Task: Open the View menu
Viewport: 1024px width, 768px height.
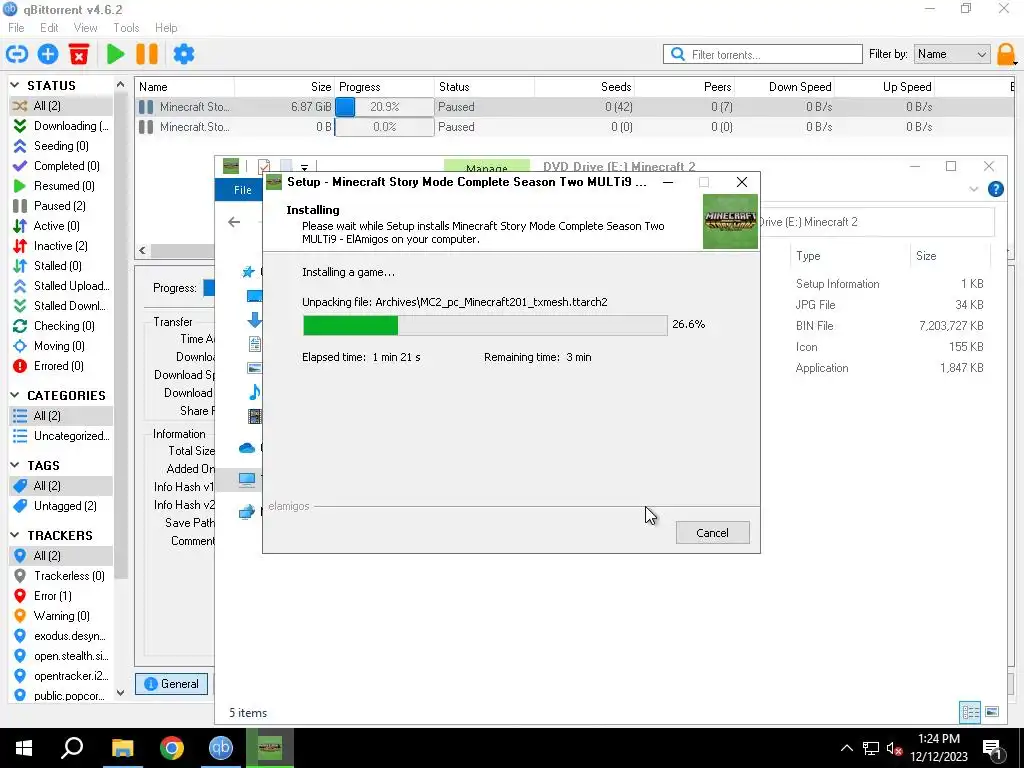Action: pos(86,28)
